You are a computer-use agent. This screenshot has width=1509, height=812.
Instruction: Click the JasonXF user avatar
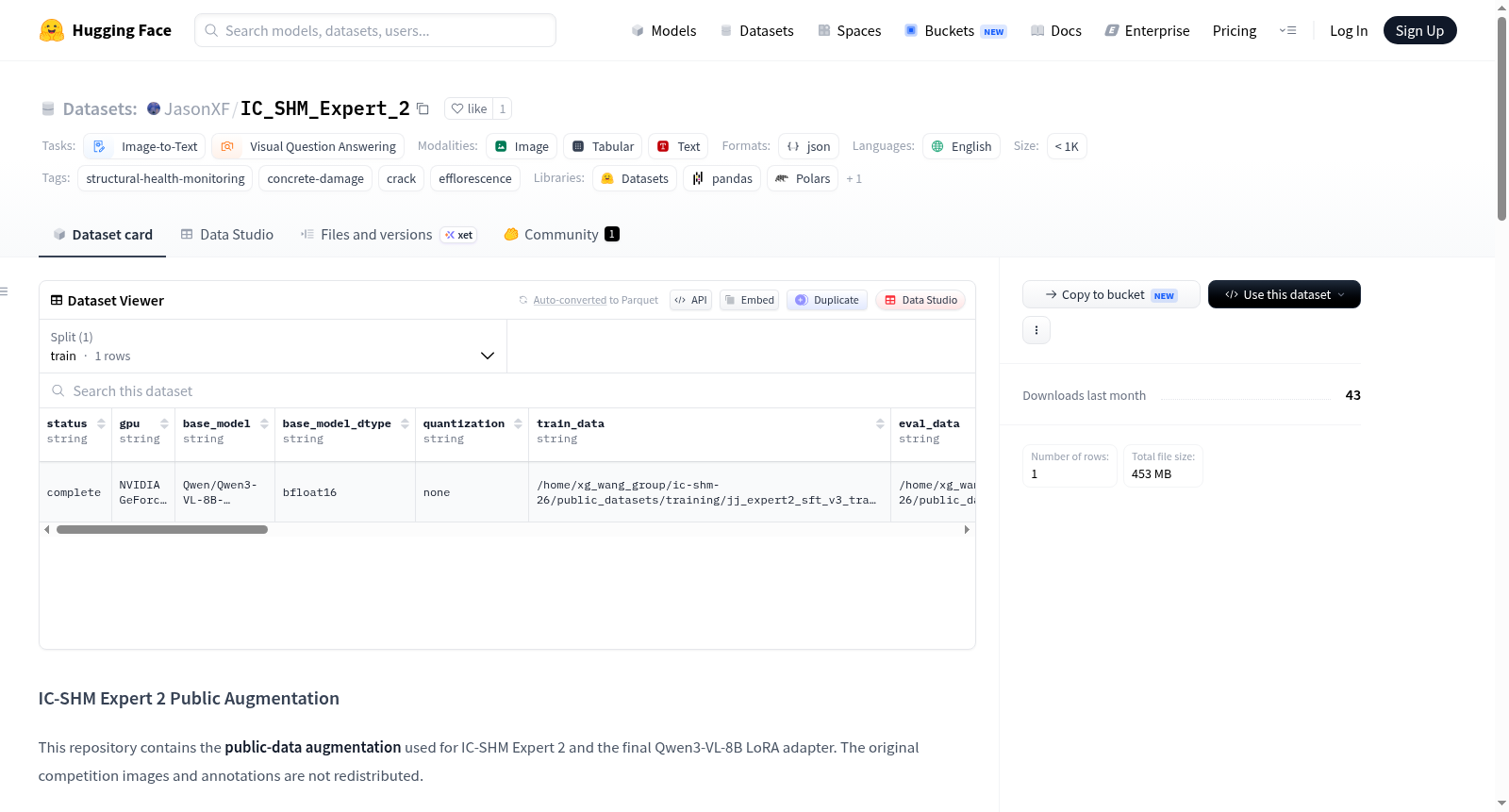click(x=154, y=108)
